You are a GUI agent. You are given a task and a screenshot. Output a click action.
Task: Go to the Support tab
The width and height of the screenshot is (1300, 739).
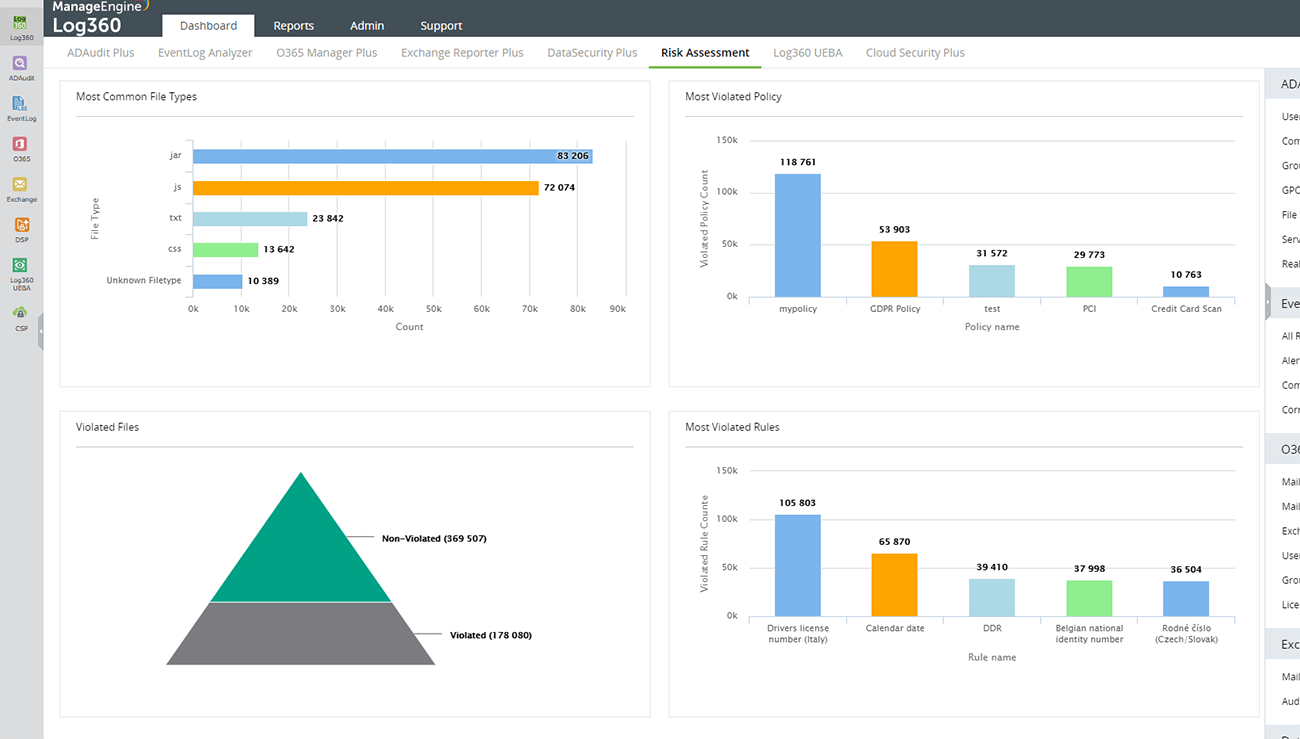click(441, 26)
